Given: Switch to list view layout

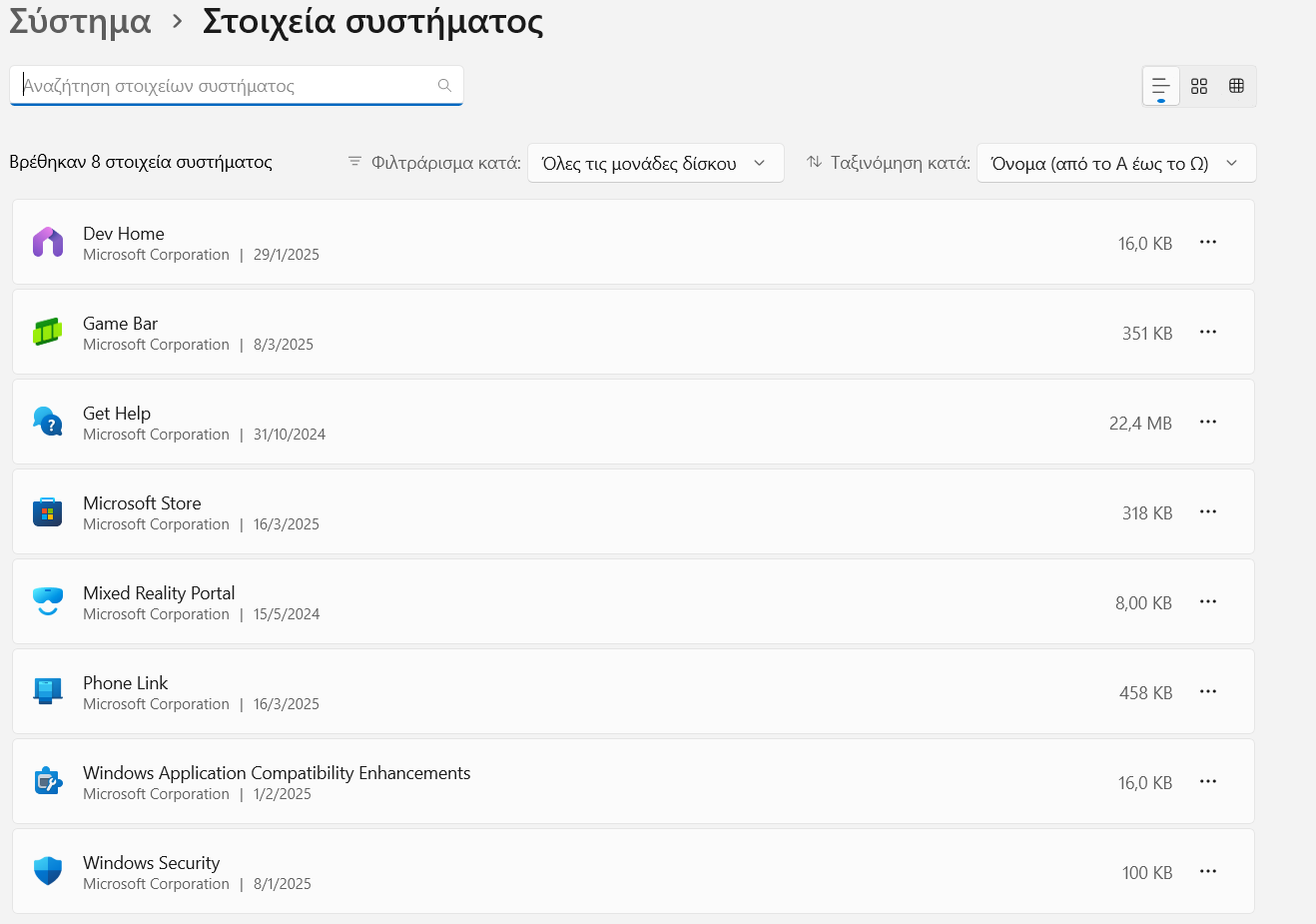Looking at the screenshot, I should [1161, 86].
